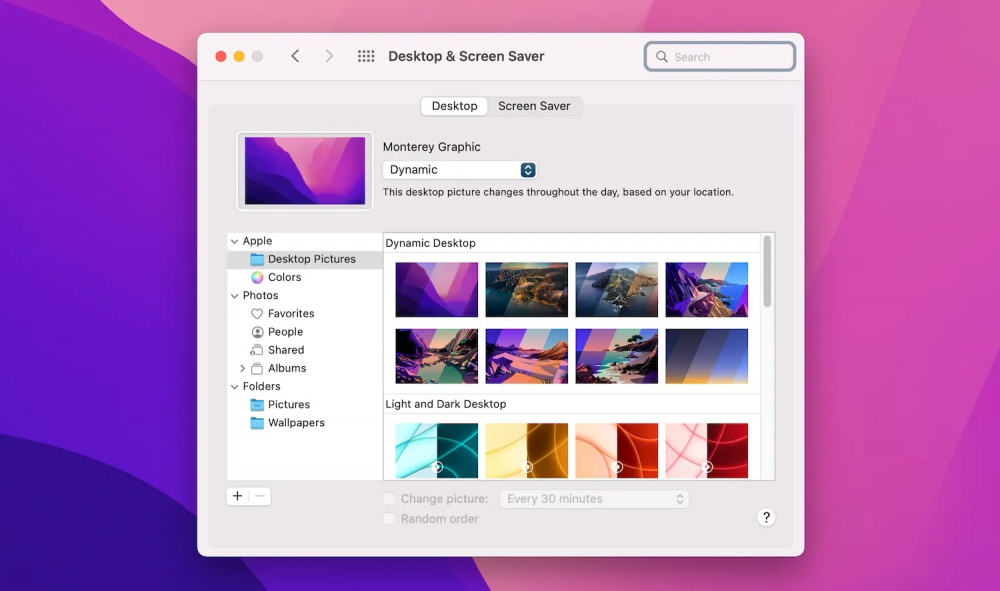Add a folder with the plus button

[237, 496]
